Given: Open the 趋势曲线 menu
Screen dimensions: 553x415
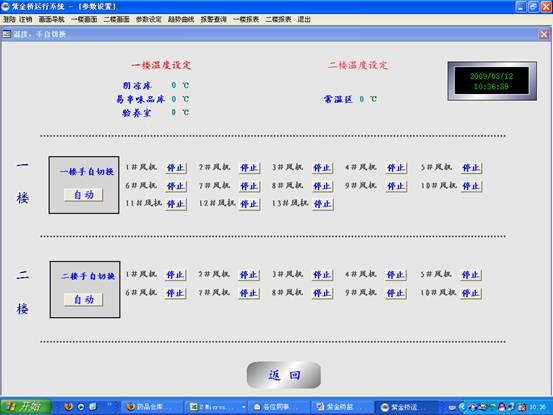Looking at the screenshot, I should tap(181, 19).
